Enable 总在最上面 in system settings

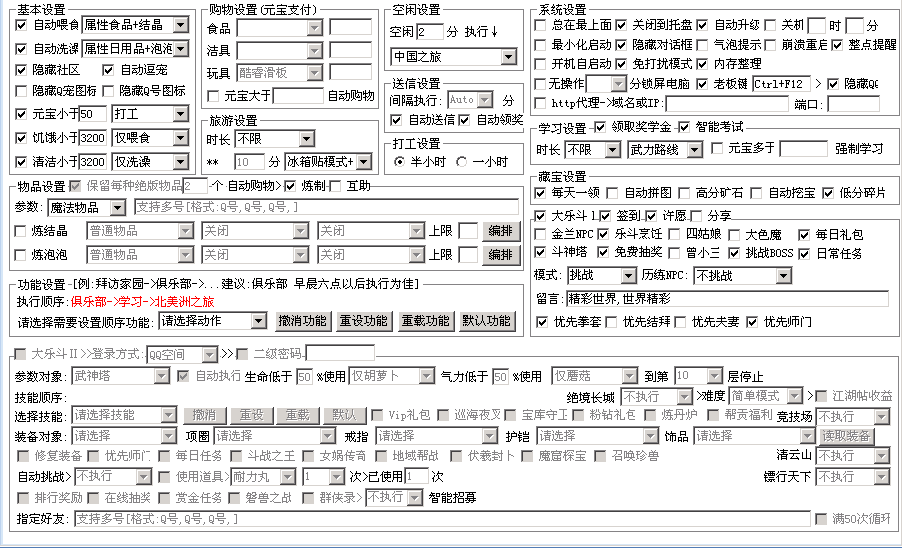(x=540, y=25)
